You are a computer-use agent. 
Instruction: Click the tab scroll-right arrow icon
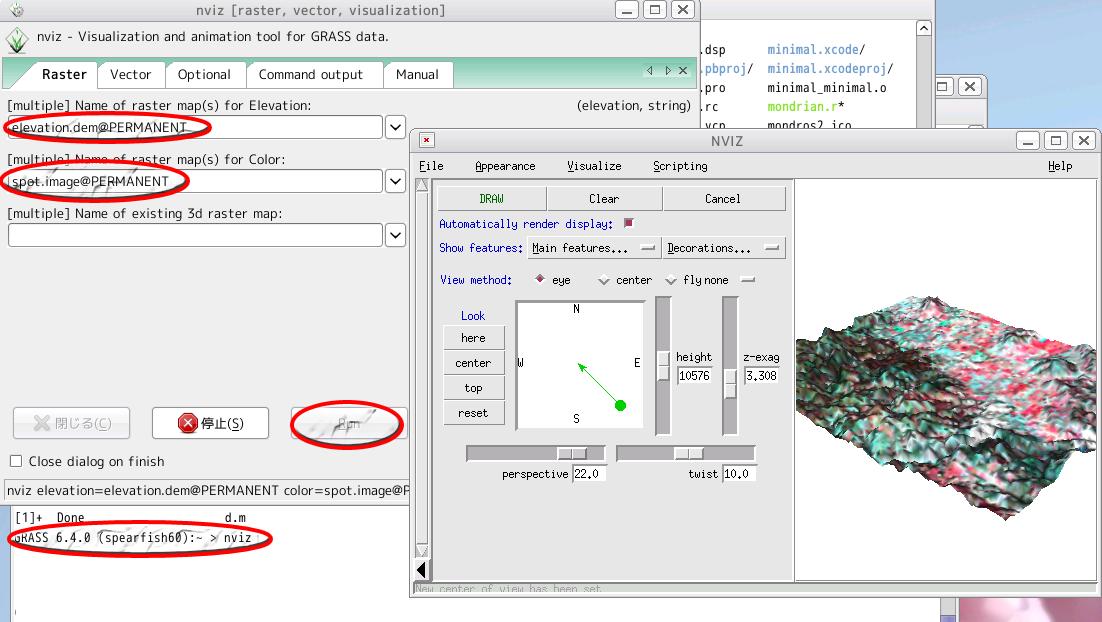[668, 71]
